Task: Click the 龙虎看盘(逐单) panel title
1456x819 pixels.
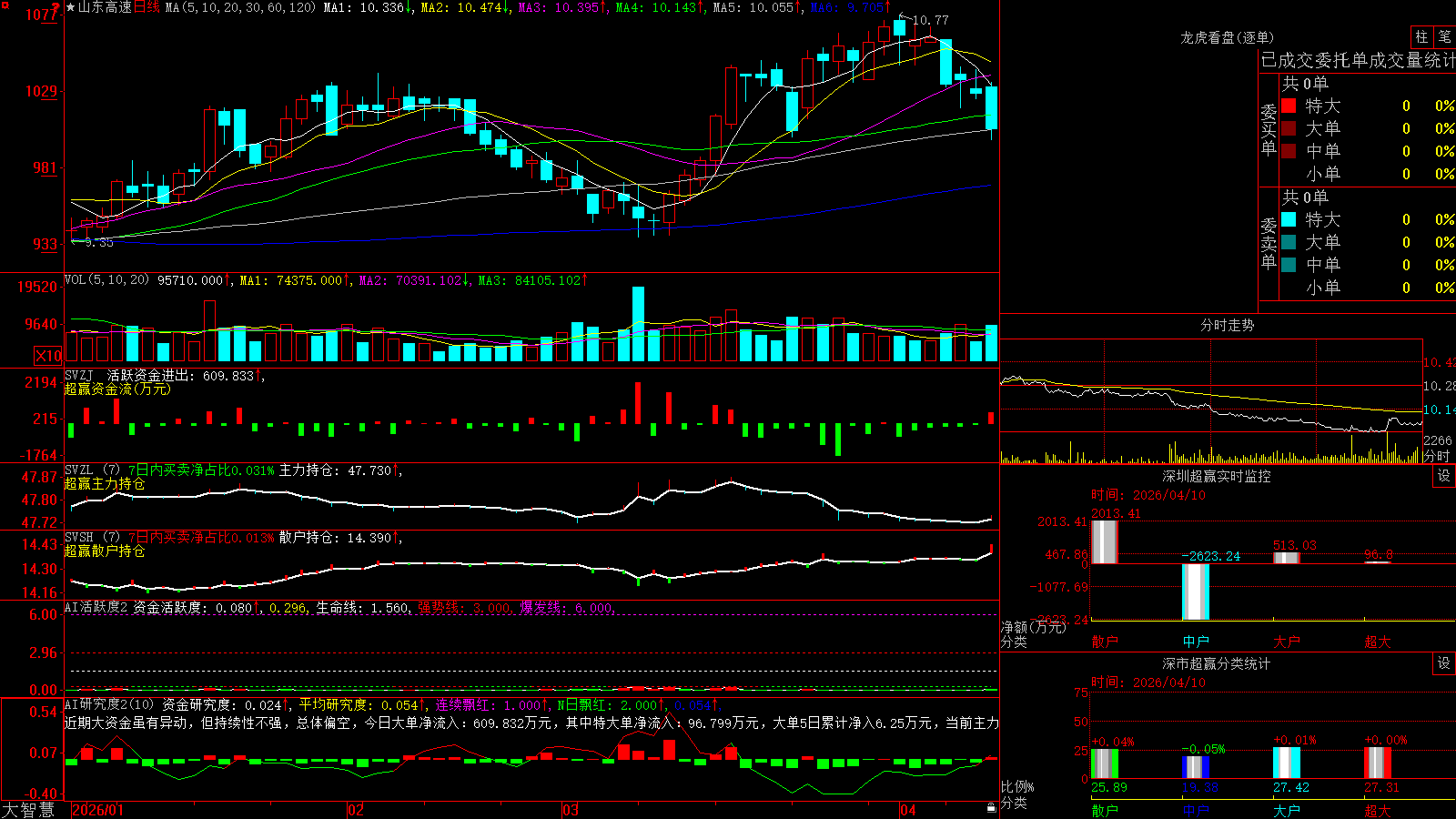Action: click(x=1227, y=37)
